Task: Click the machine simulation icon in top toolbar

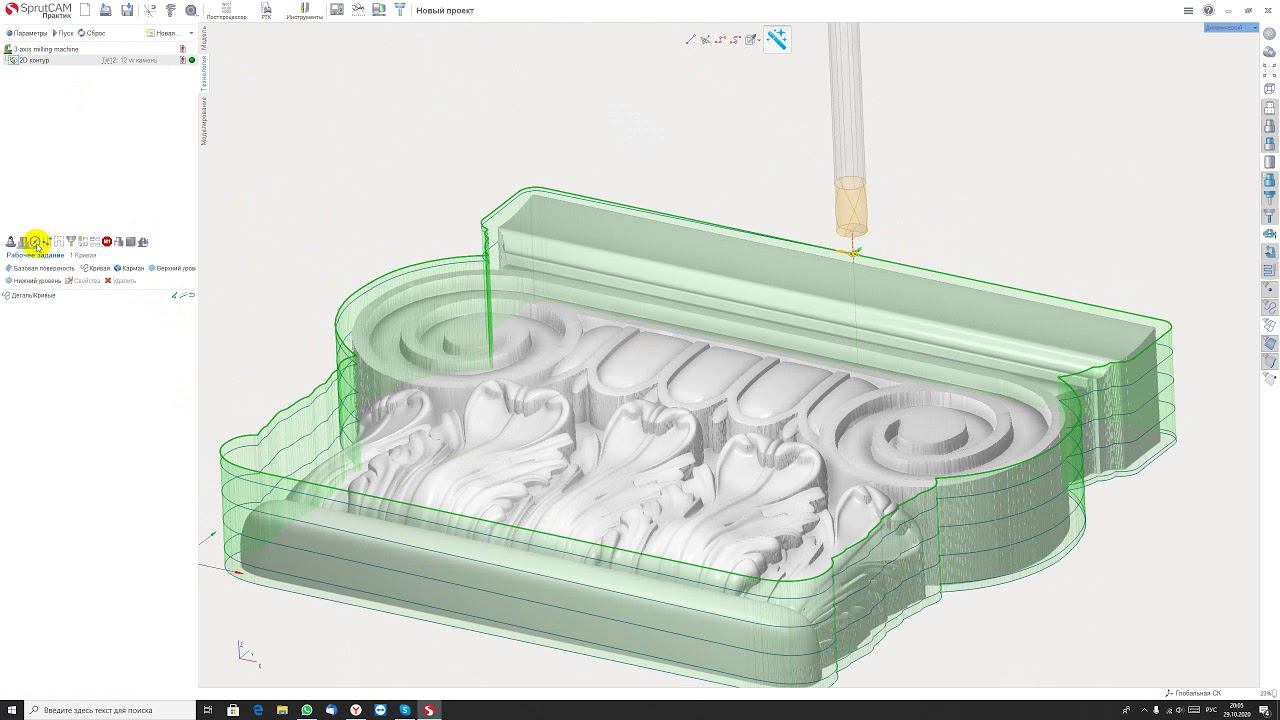Action: (x=337, y=10)
